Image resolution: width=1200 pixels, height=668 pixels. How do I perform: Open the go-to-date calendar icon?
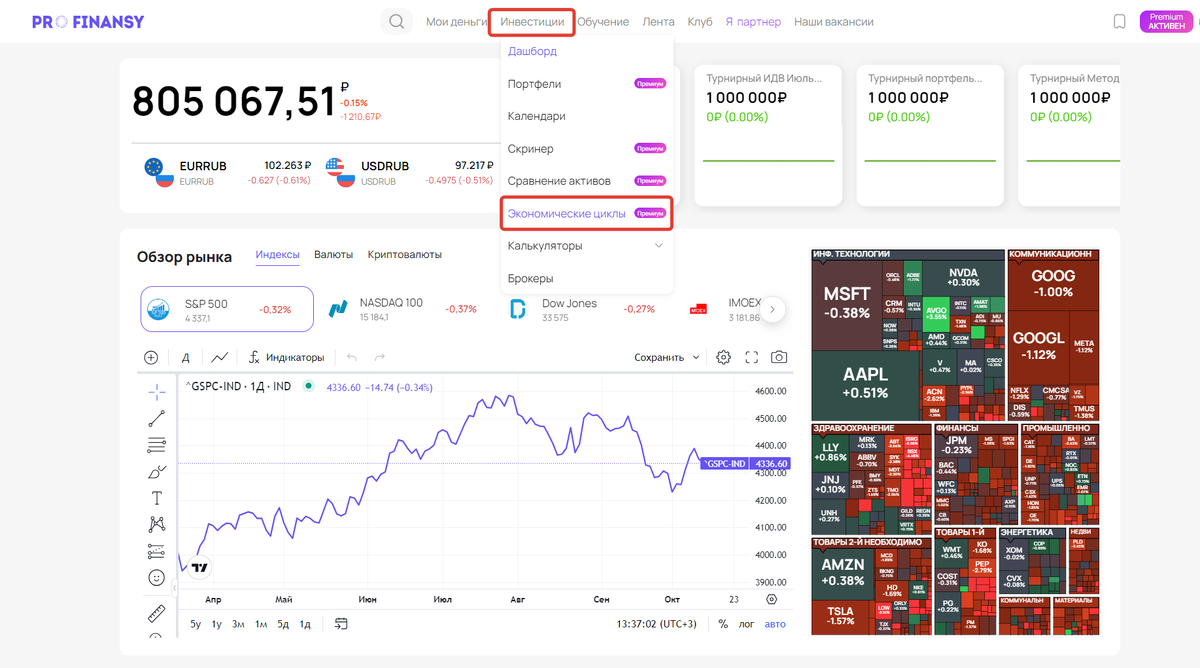(341, 624)
